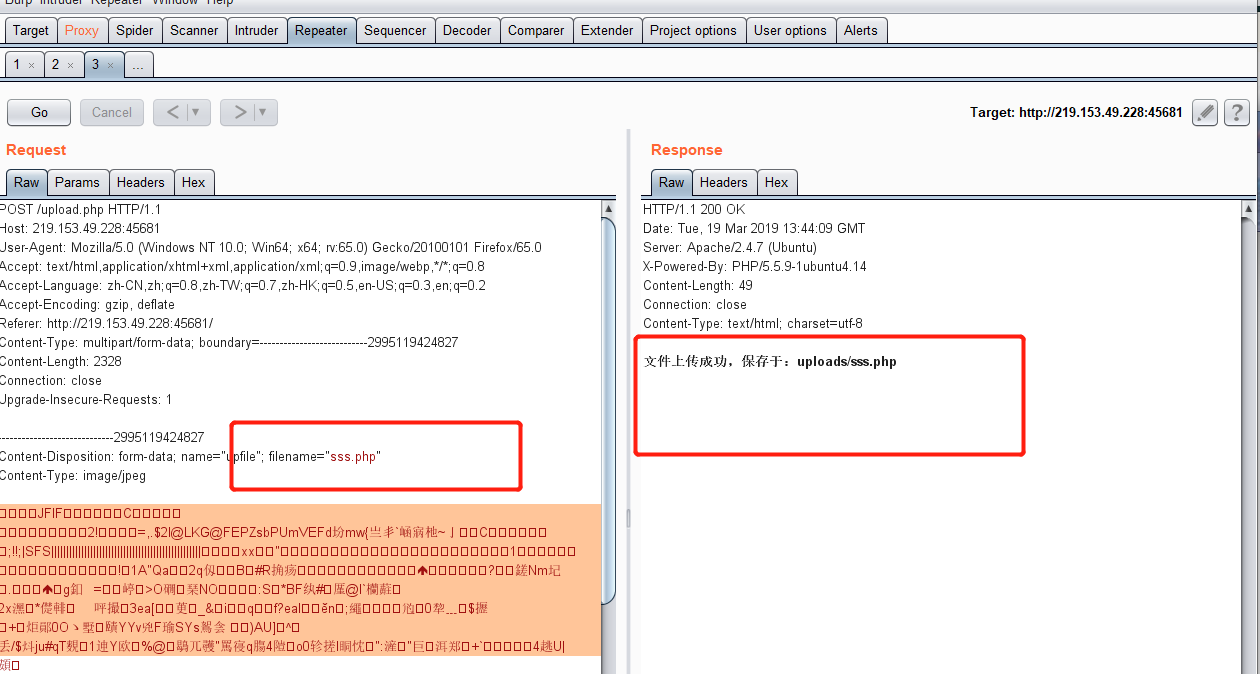This screenshot has width=1260, height=674.
Task: Click the Server: Apache/2.4.7 response header
Action: coord(730,247)
